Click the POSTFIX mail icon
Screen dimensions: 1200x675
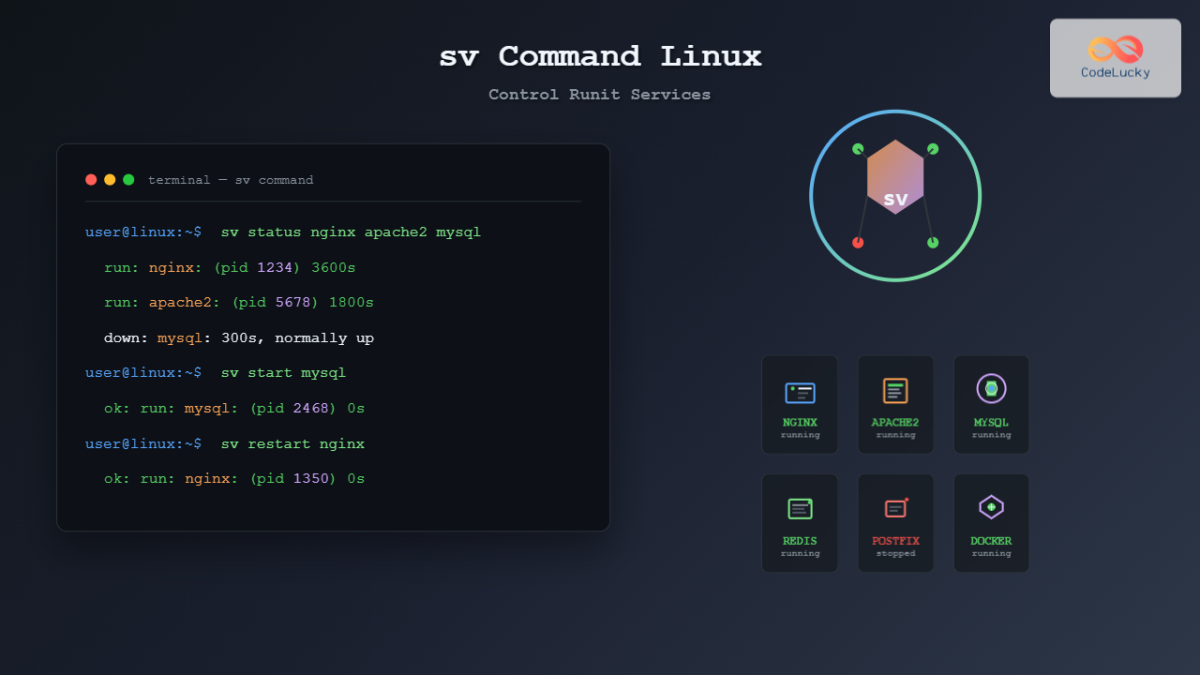895,509
